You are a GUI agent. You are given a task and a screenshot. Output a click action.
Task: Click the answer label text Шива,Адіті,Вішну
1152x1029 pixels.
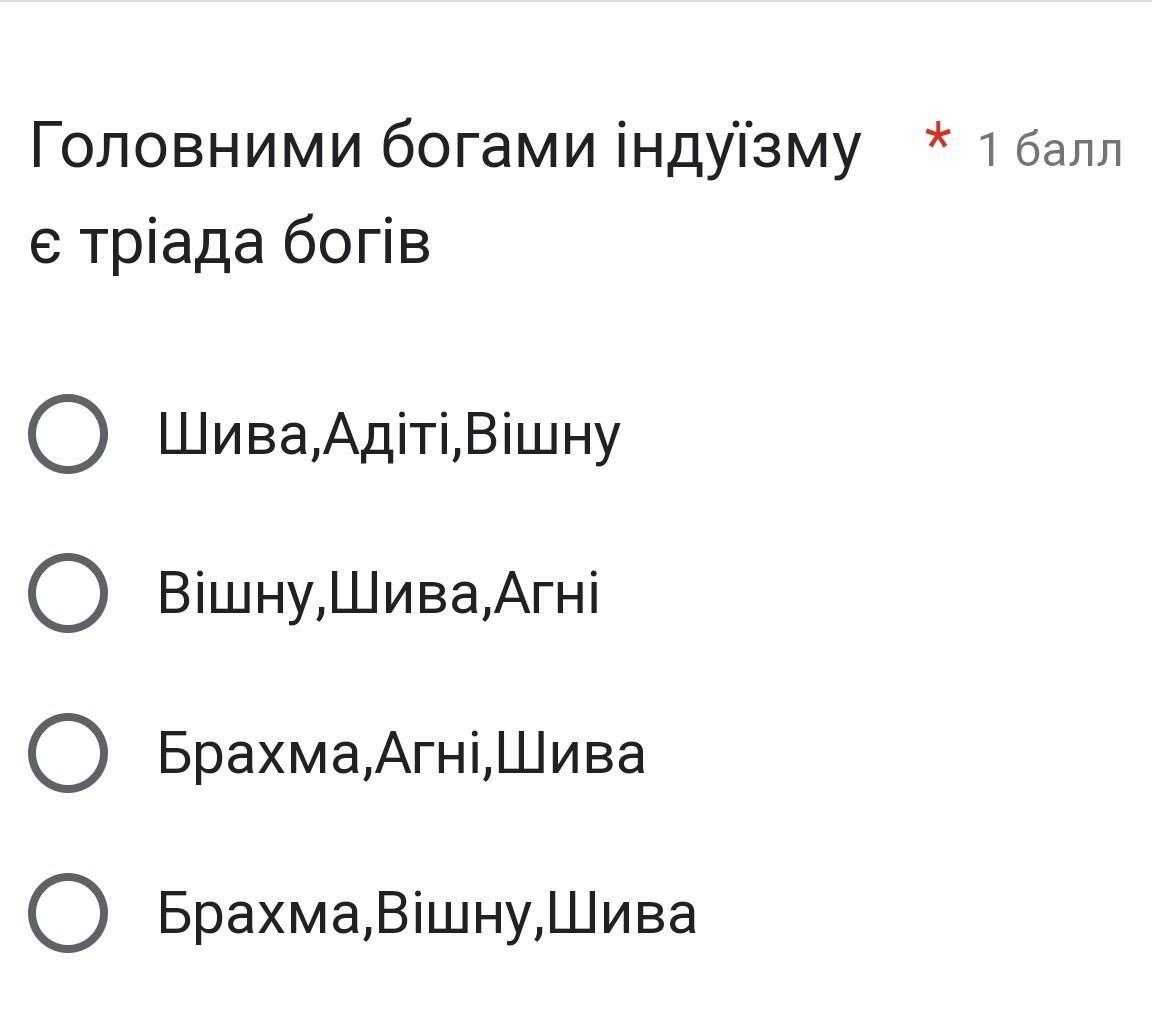coord(389,435)
